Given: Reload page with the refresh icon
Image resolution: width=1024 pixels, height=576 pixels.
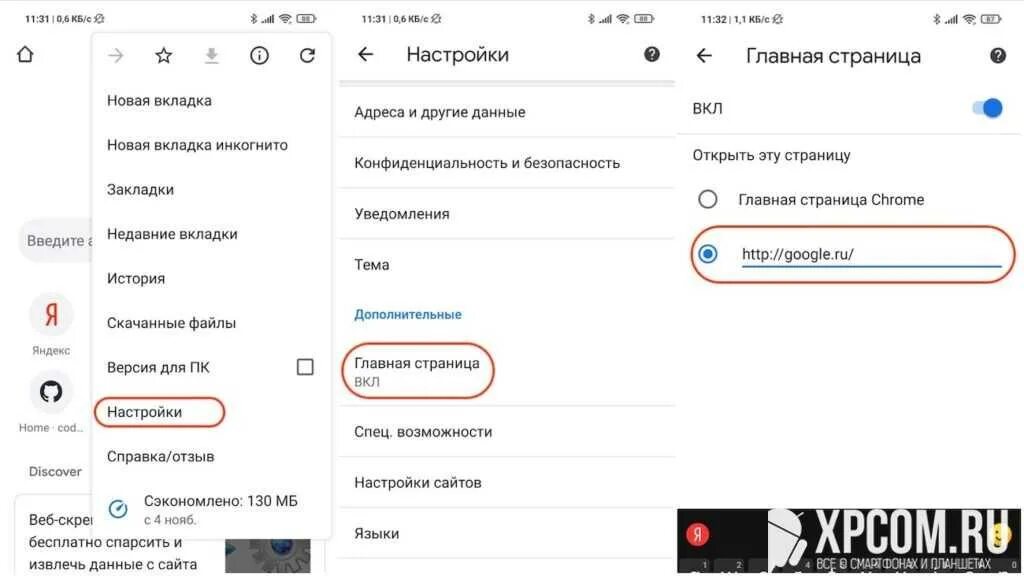Looking at the screenshot, I should (308, 56).
